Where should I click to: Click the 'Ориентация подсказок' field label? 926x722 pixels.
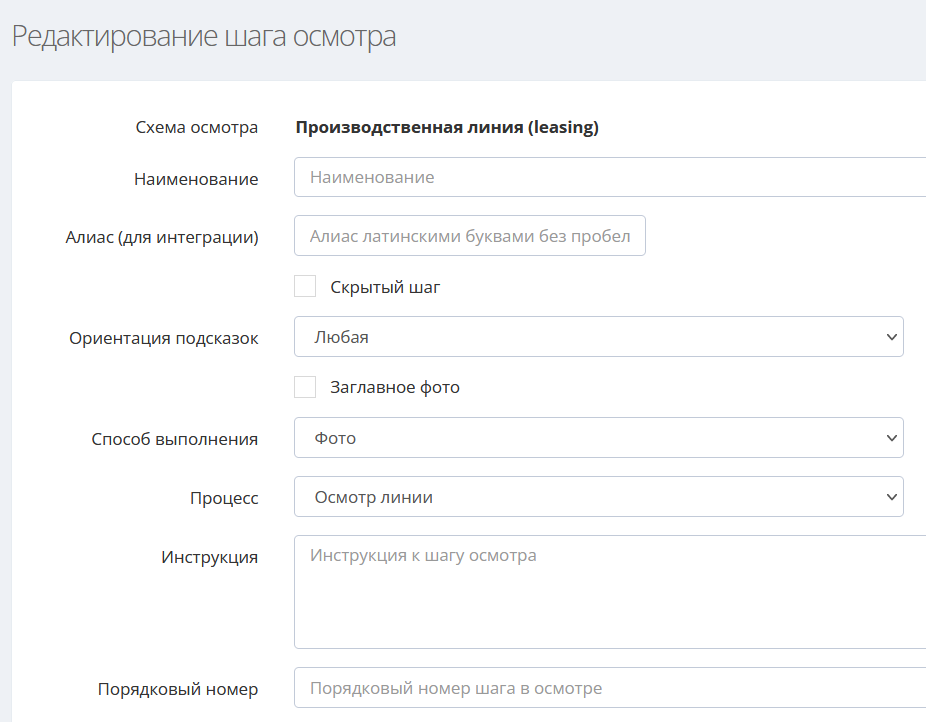tap(164, 338)
